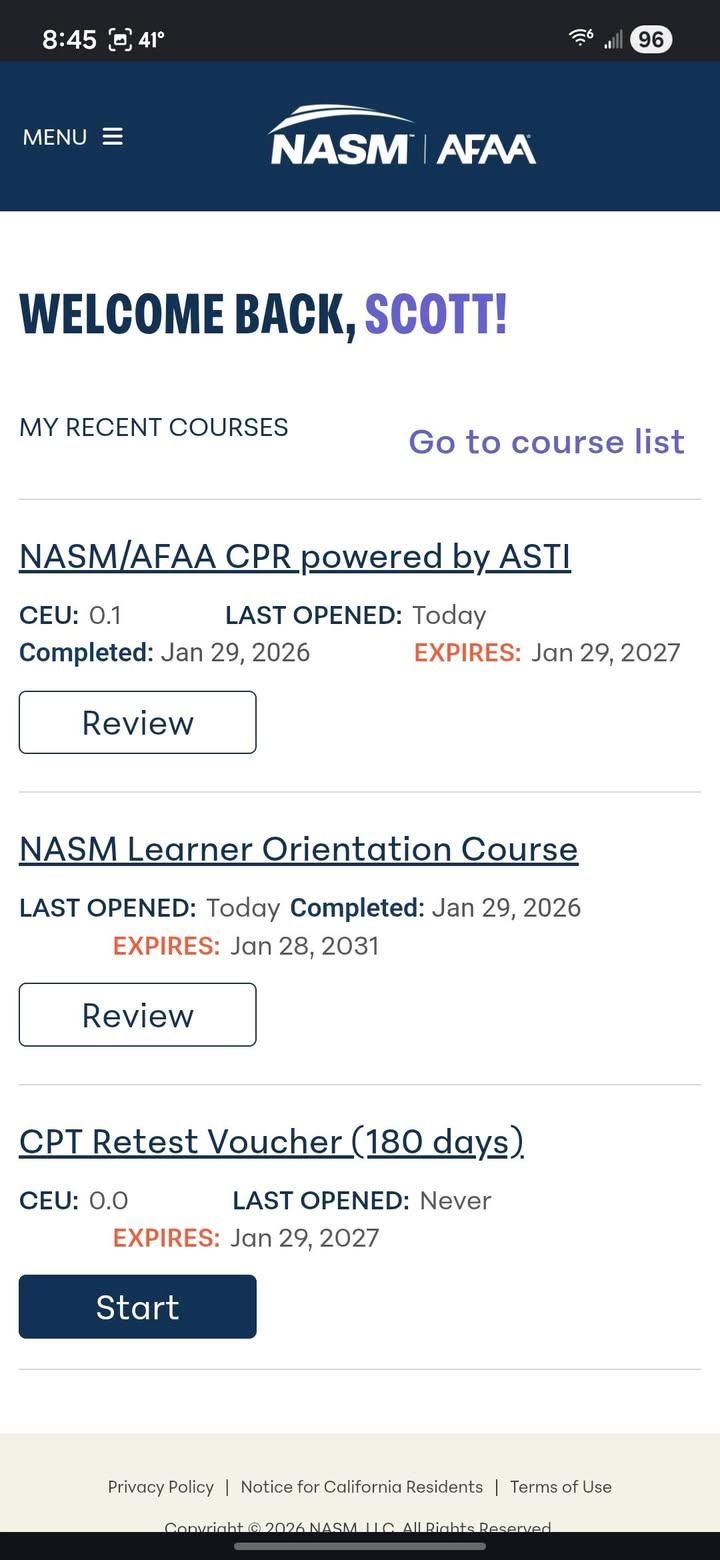Tap the Wi-Fi status icon
Image resolution: width=720 pixels, height=1560 pixels.
(x=581, y=38)
